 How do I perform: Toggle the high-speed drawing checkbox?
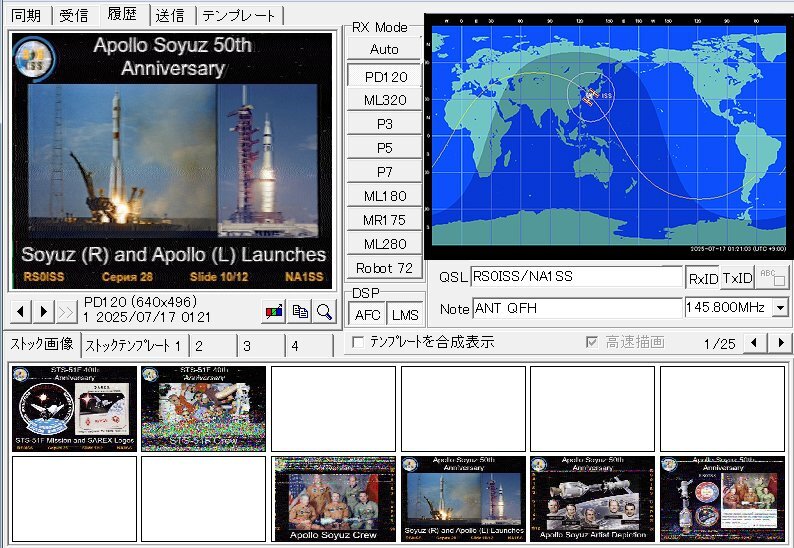coord(591,342)
